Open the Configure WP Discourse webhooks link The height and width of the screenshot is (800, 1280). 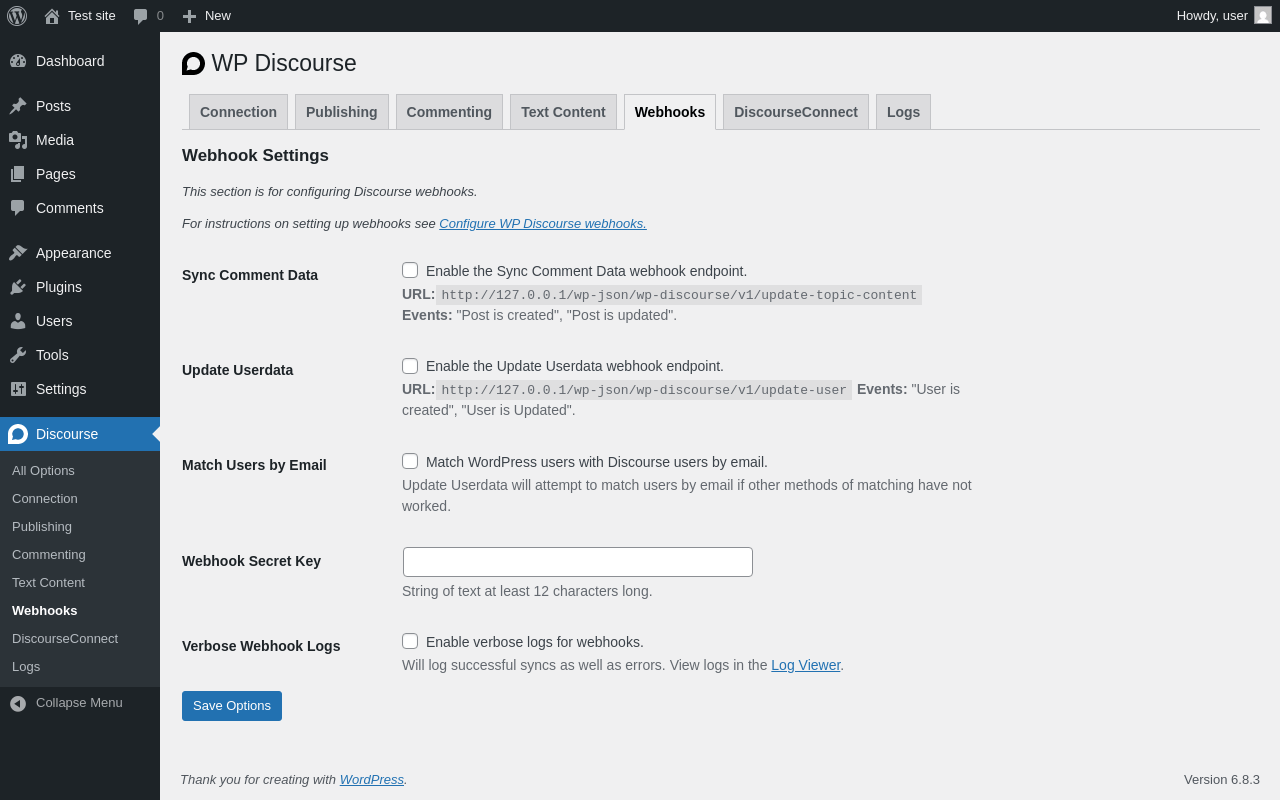543,224
